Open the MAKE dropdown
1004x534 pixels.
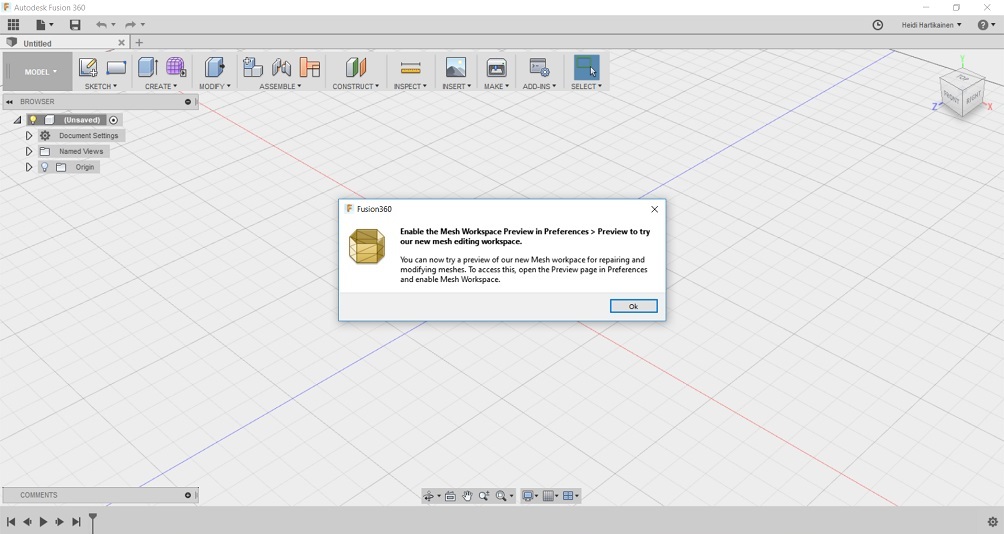click(496, 86)
